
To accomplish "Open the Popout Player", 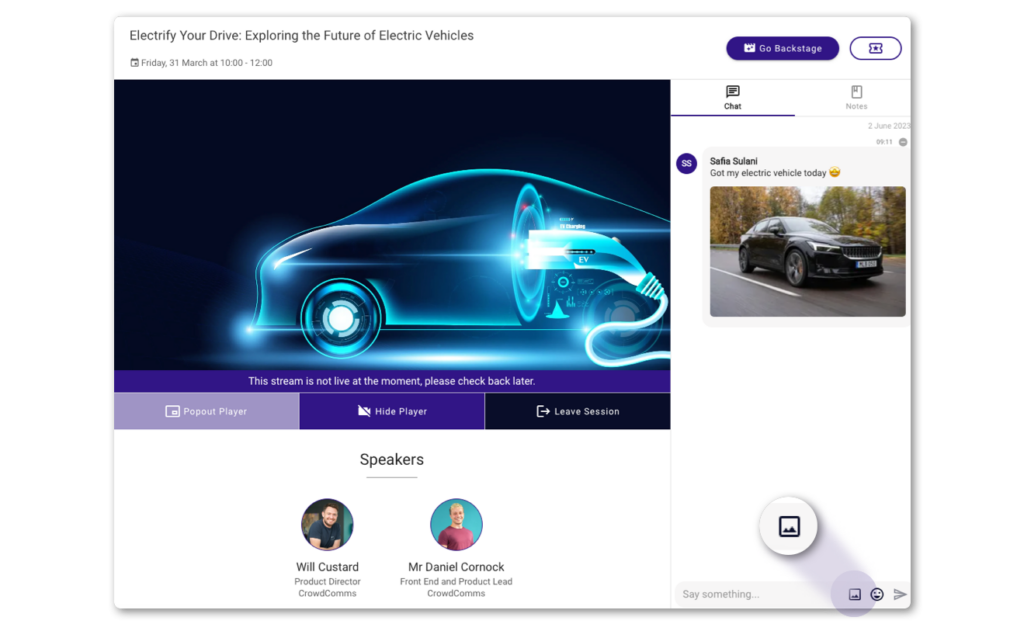I will [x=206, y=411].
